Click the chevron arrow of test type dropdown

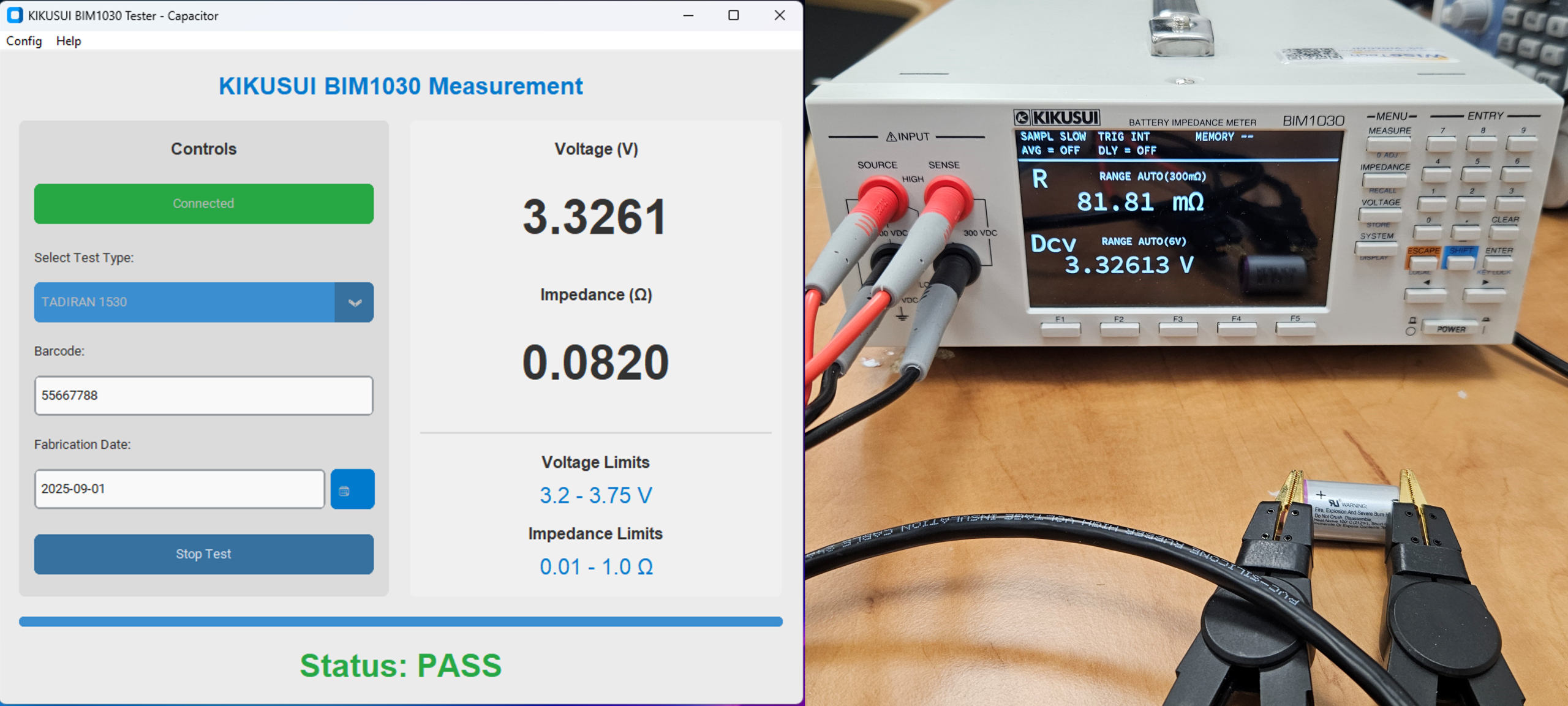[355, 302]
